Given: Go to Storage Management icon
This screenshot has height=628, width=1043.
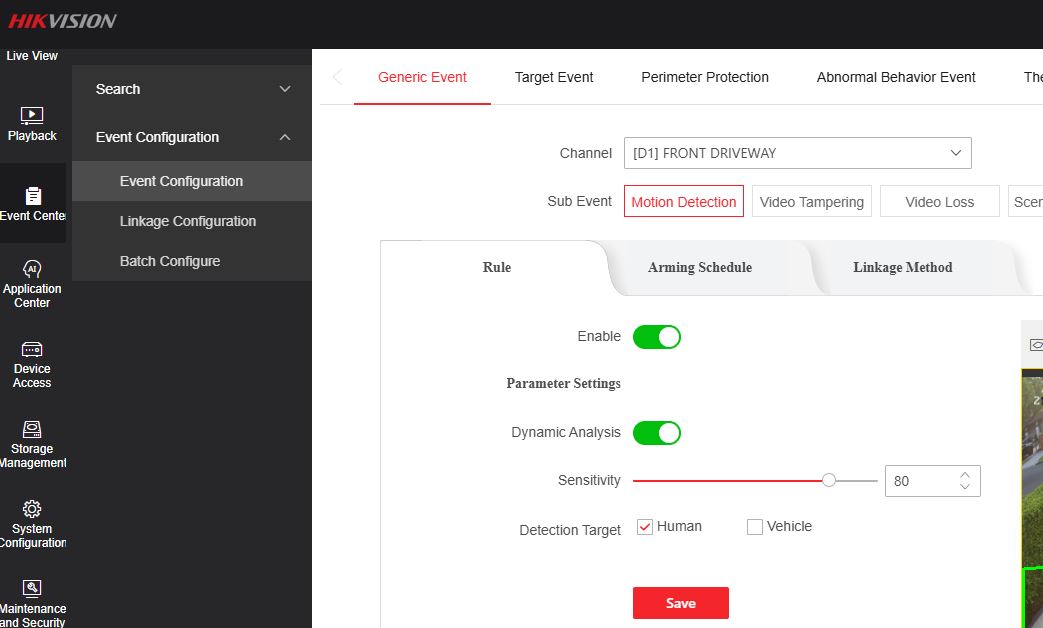Looking at the screenshot, I should (x=32, y=429).
